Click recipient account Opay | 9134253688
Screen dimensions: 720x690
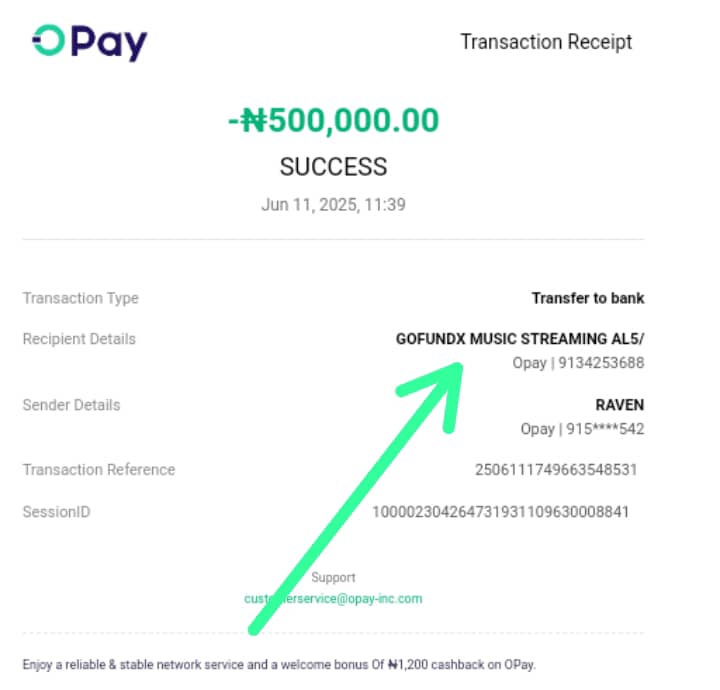[578, 363]
